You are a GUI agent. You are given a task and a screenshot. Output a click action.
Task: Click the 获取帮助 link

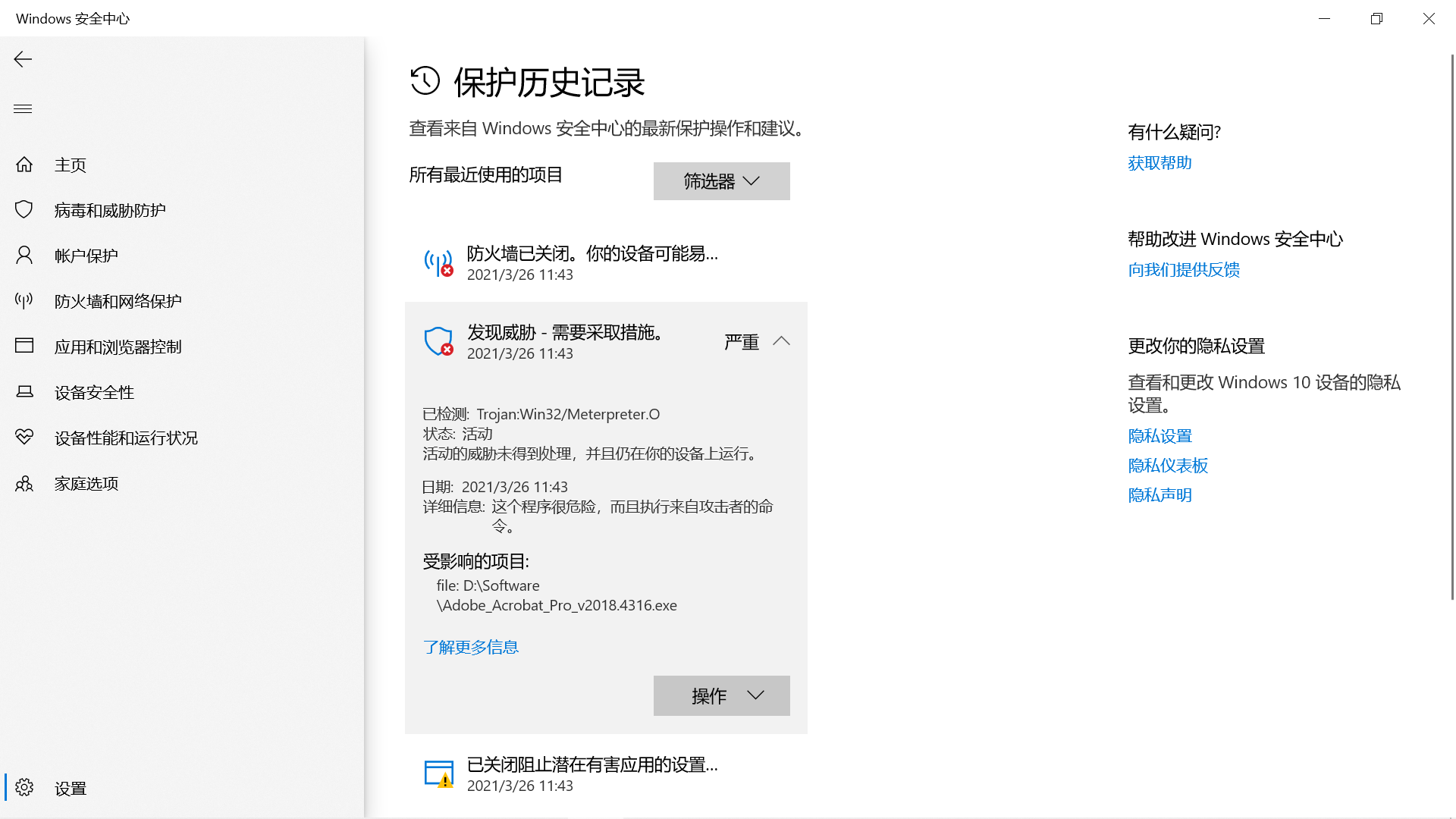click(x=1159, y=163)
